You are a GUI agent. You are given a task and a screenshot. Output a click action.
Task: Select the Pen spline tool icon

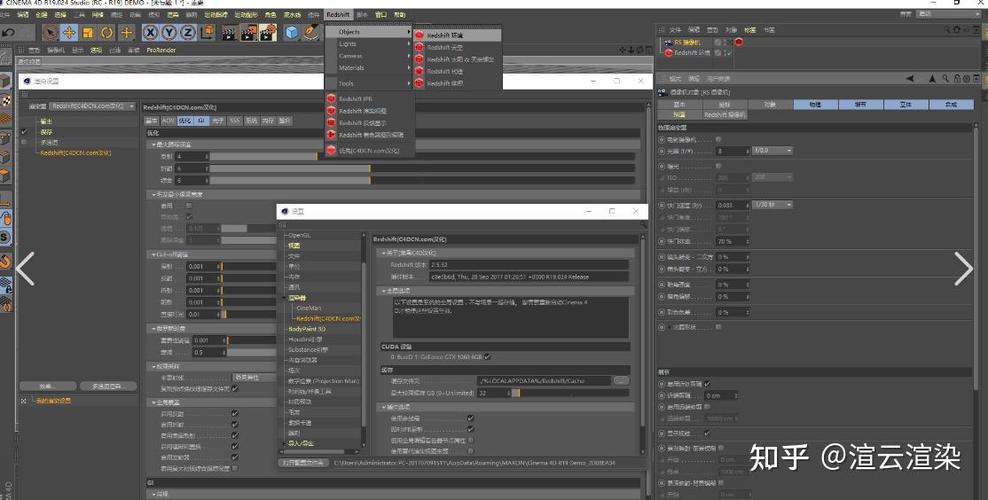click(311, 33)
